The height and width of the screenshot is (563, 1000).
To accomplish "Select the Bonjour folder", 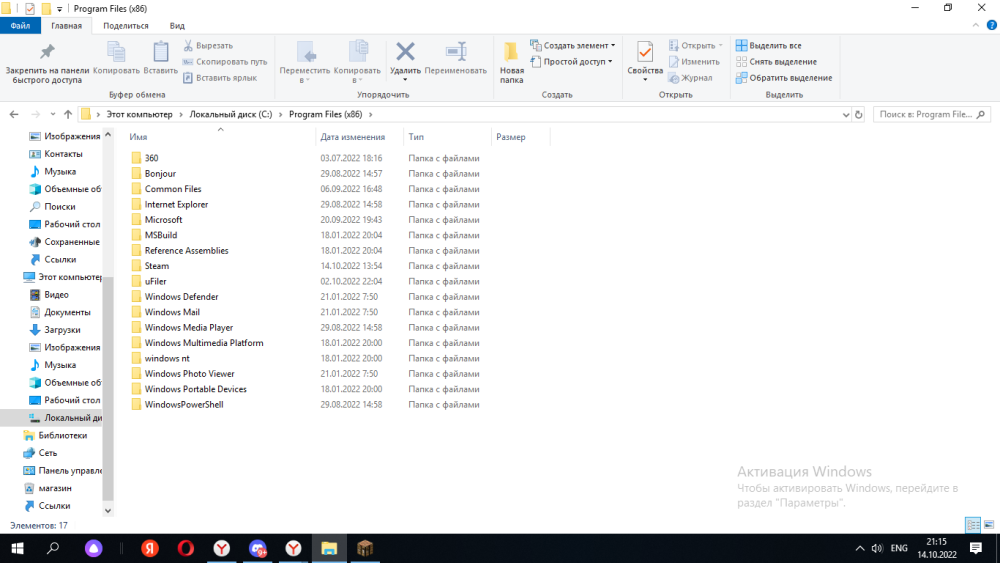I will [x=160, y=173].
